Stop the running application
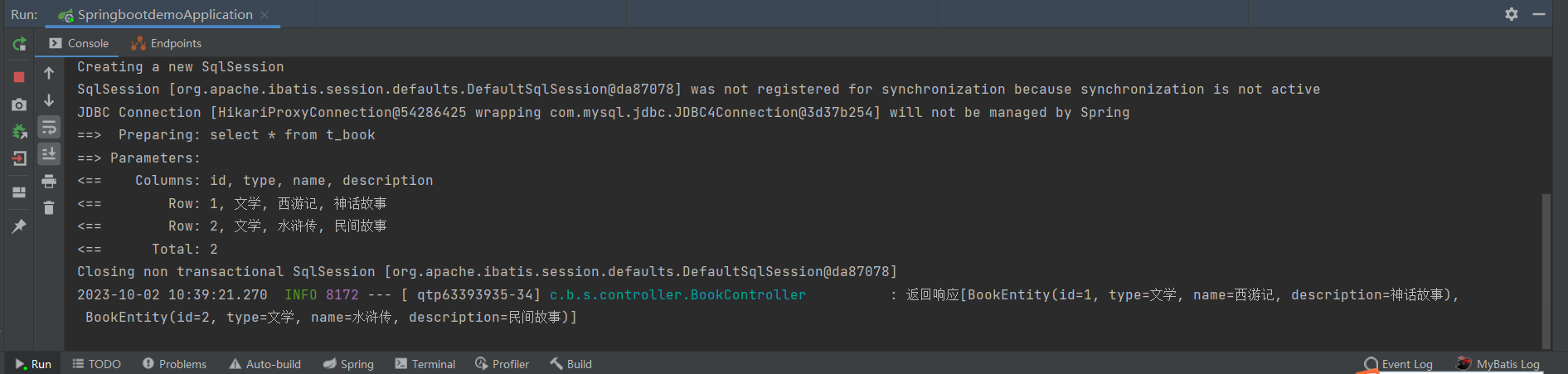This screenshot has width=1568, height=374. pyautogui.click(x=19, y=77)
